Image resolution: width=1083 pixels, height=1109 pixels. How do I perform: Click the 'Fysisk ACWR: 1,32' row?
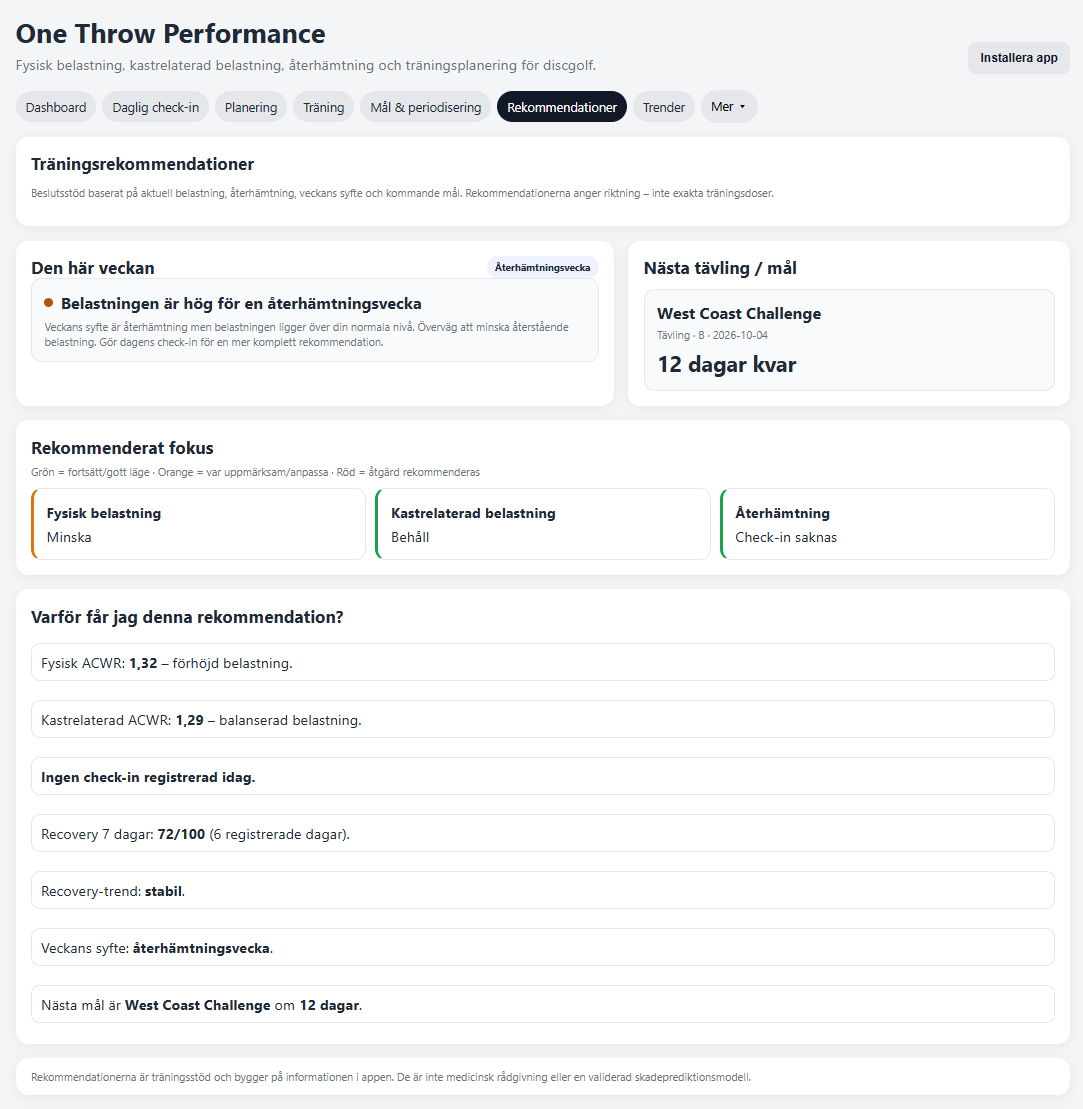coord(543,663)
